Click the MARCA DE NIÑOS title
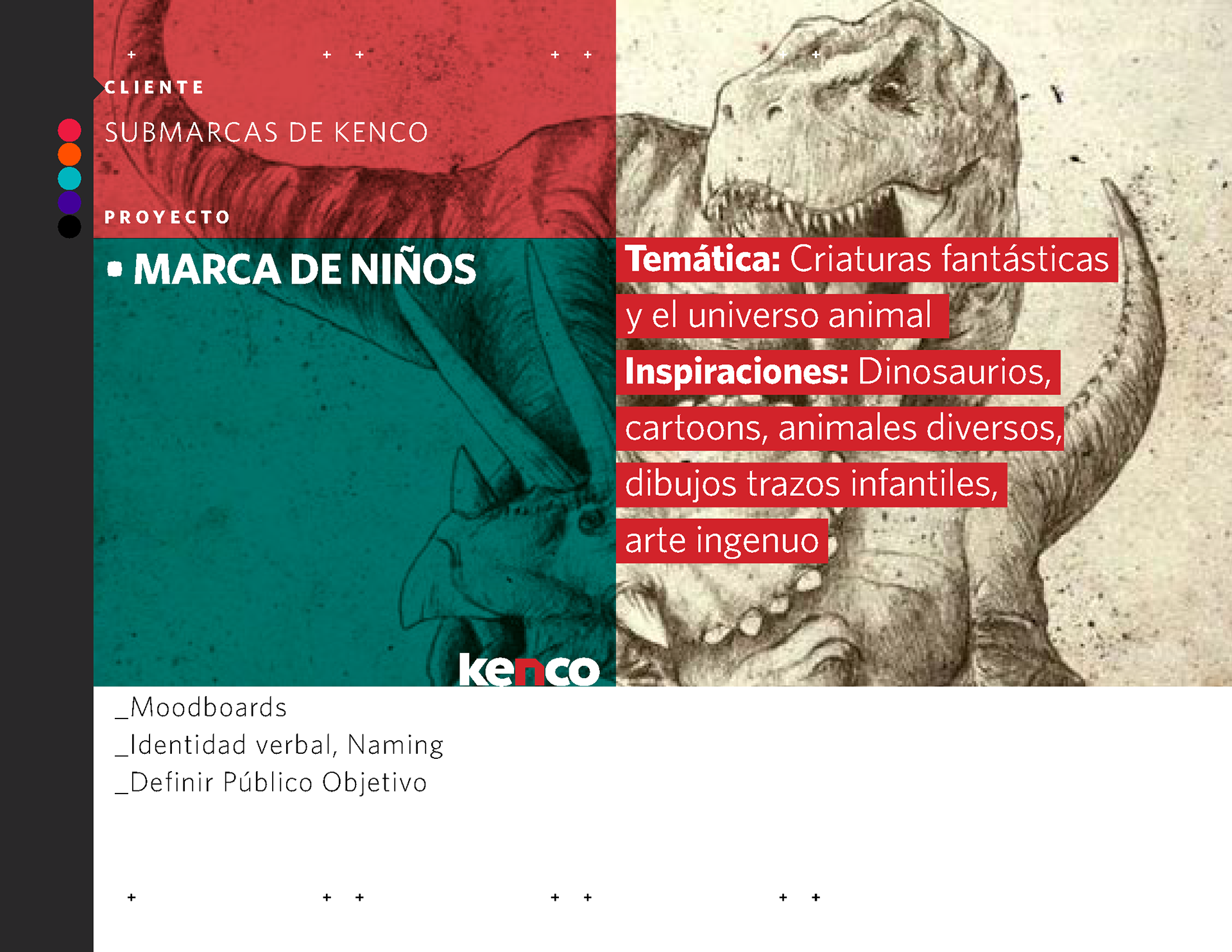The height and width of the screenshot is (952, 1232). [x=305, y=269]
